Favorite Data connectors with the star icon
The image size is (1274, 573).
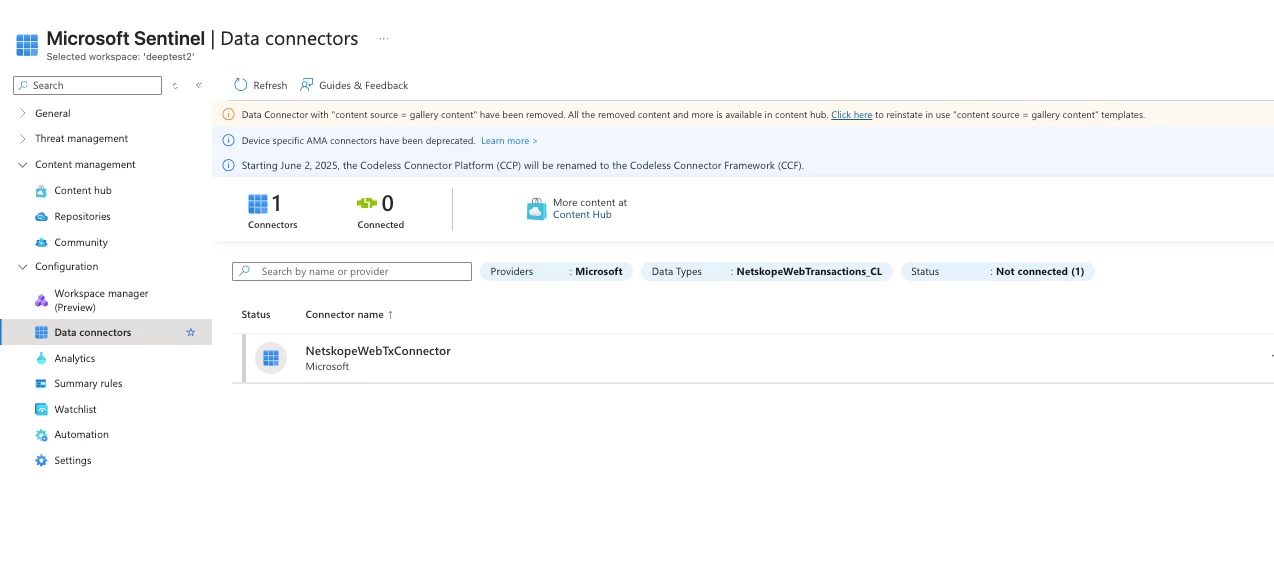pyautogui.click(x=191, y=332)
